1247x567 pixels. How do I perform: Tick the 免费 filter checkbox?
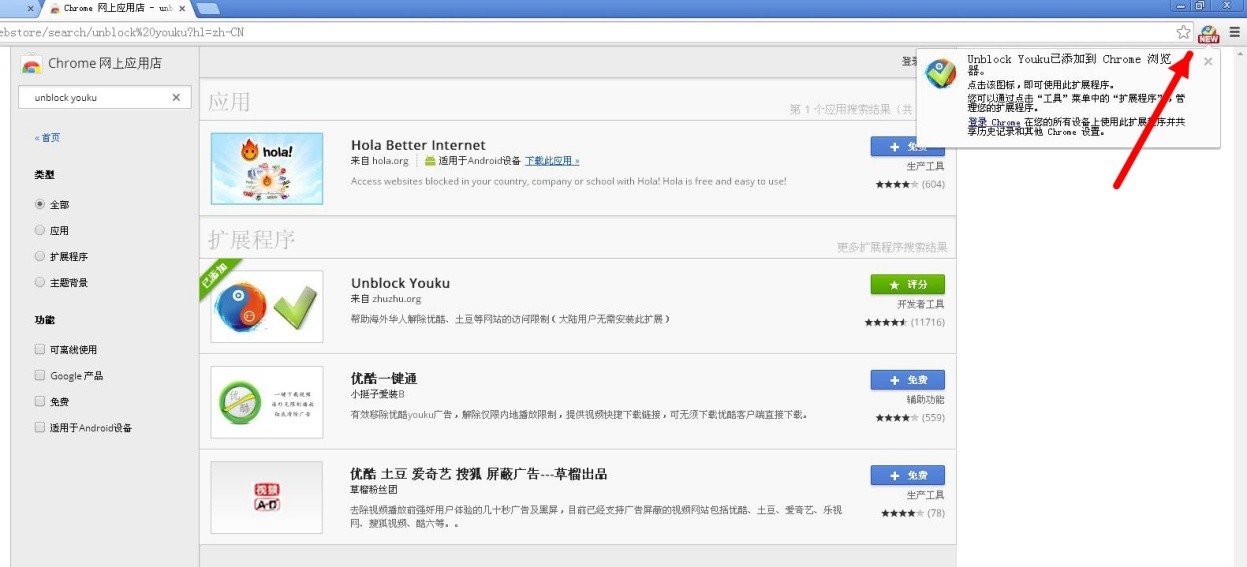point(40,402)
